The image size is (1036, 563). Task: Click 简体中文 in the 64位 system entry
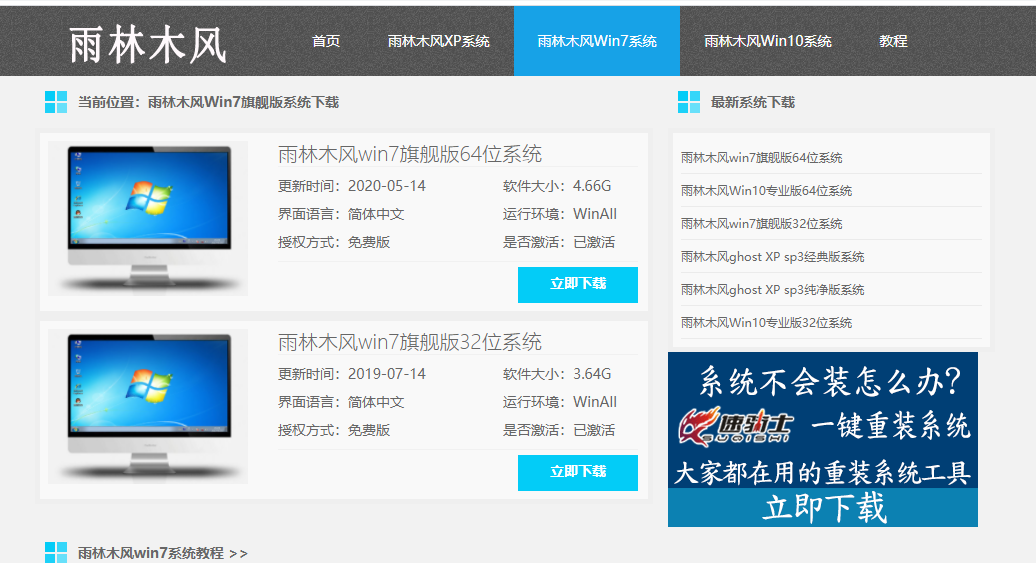pyautogui.click(x=376, y=214)
